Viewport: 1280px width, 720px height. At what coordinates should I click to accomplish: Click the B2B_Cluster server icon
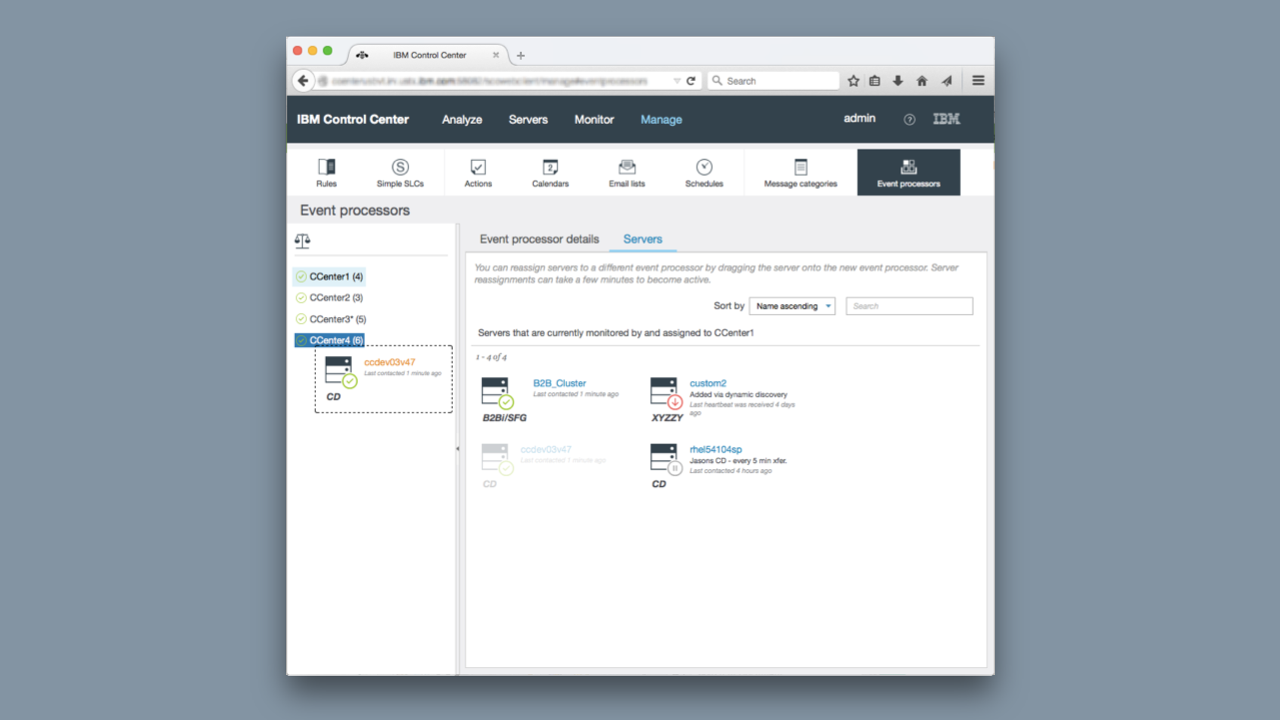click(x=497, y=393)
